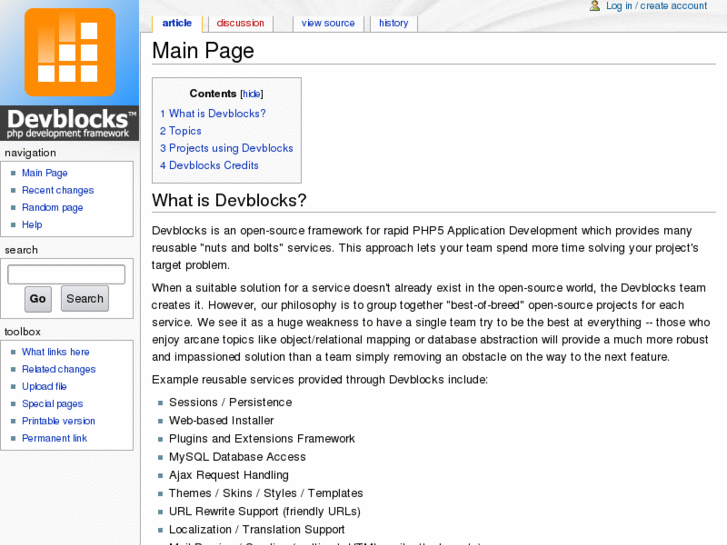Click the 'Main Page' heading

[203, 51]
